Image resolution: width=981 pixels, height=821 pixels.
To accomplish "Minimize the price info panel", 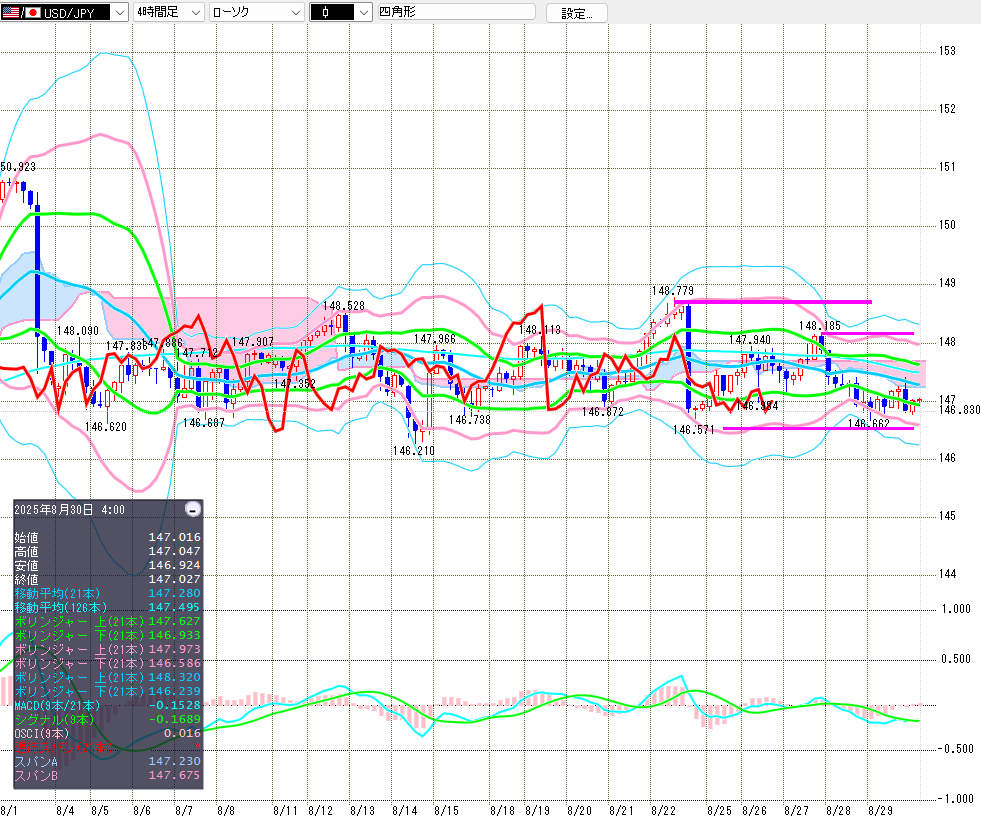I will click(x=193, y=509).
